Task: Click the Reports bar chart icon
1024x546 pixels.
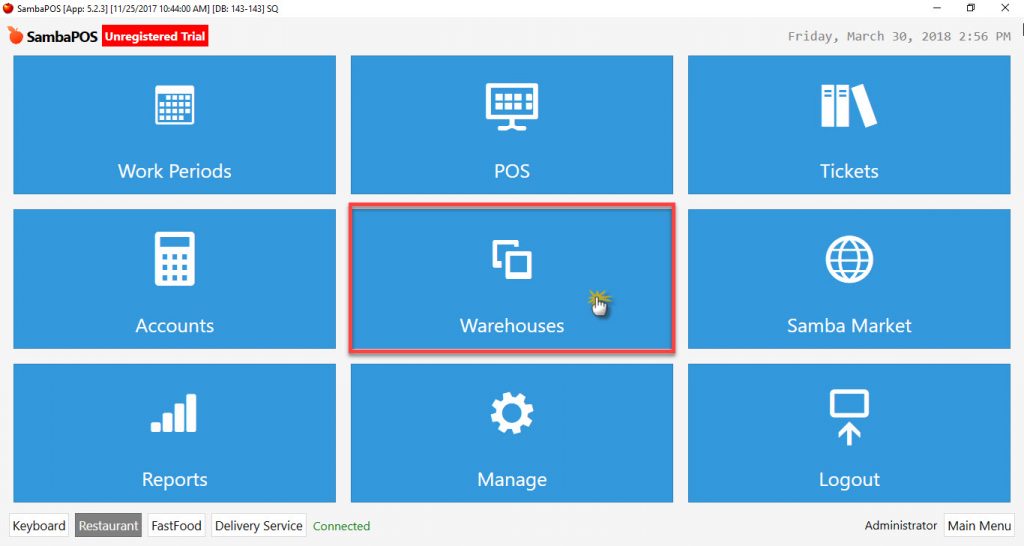Action: click(174, 413)
